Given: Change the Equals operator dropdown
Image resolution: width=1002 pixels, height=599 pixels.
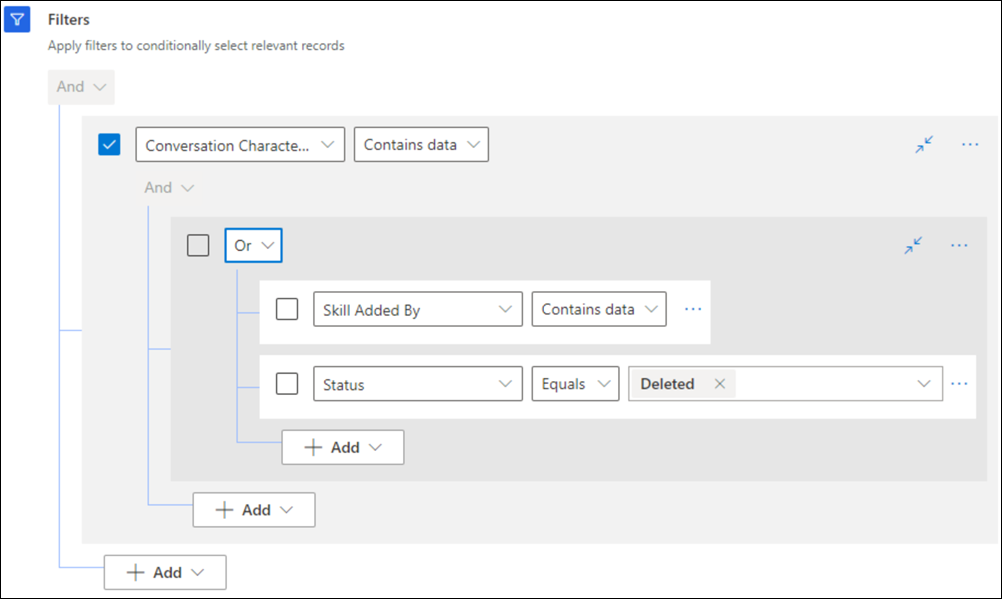Looking at the screenshot, I should tap(574, 384).
